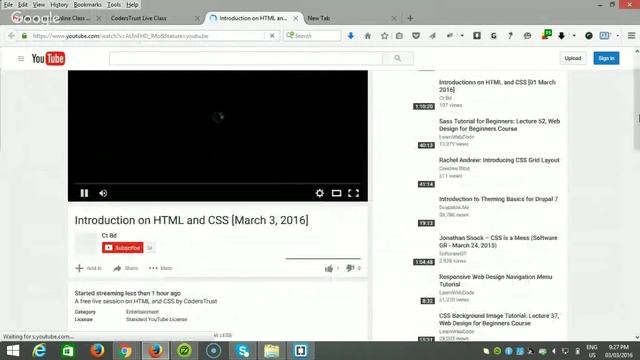The image size is (640, 360).
Task: Open Windows Start menu
Action: point(13,351)
